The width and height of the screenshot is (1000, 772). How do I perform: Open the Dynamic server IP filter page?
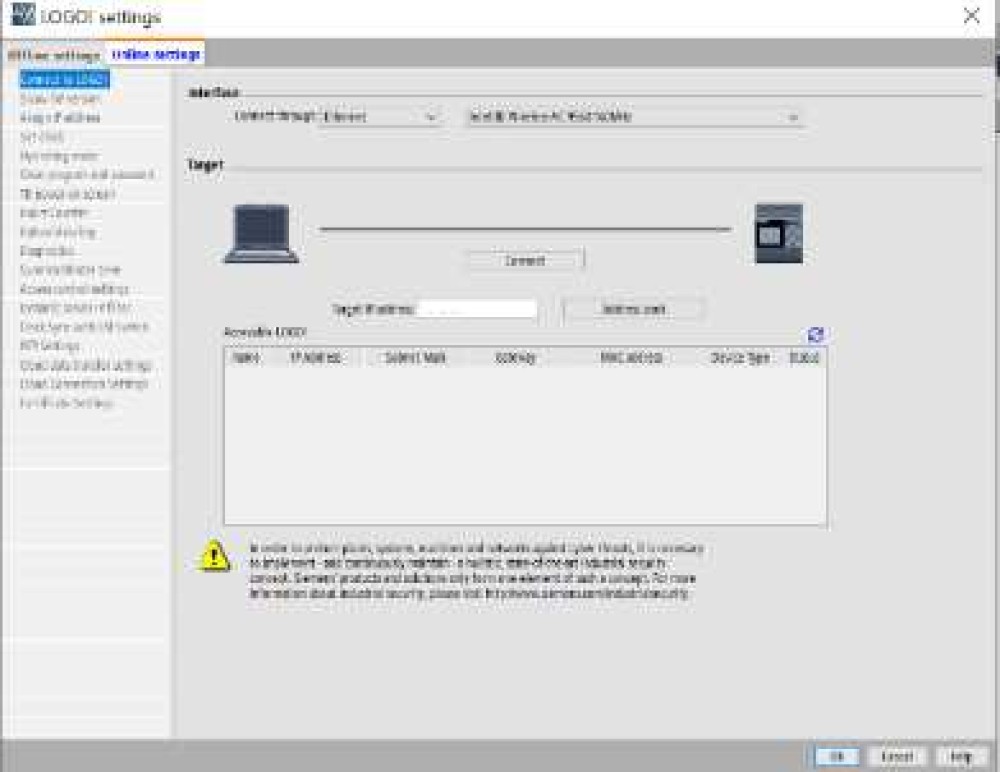[x=75, y=308]
